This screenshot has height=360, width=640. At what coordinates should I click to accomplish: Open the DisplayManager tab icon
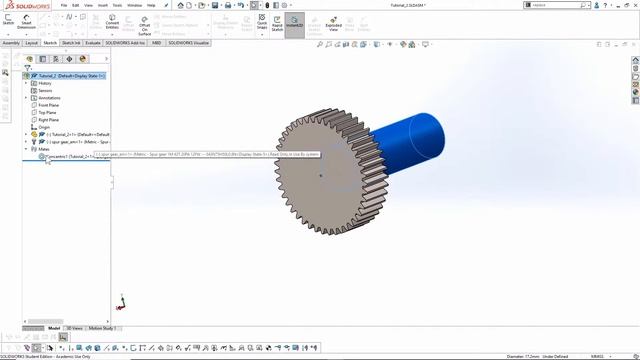point(83,59)
